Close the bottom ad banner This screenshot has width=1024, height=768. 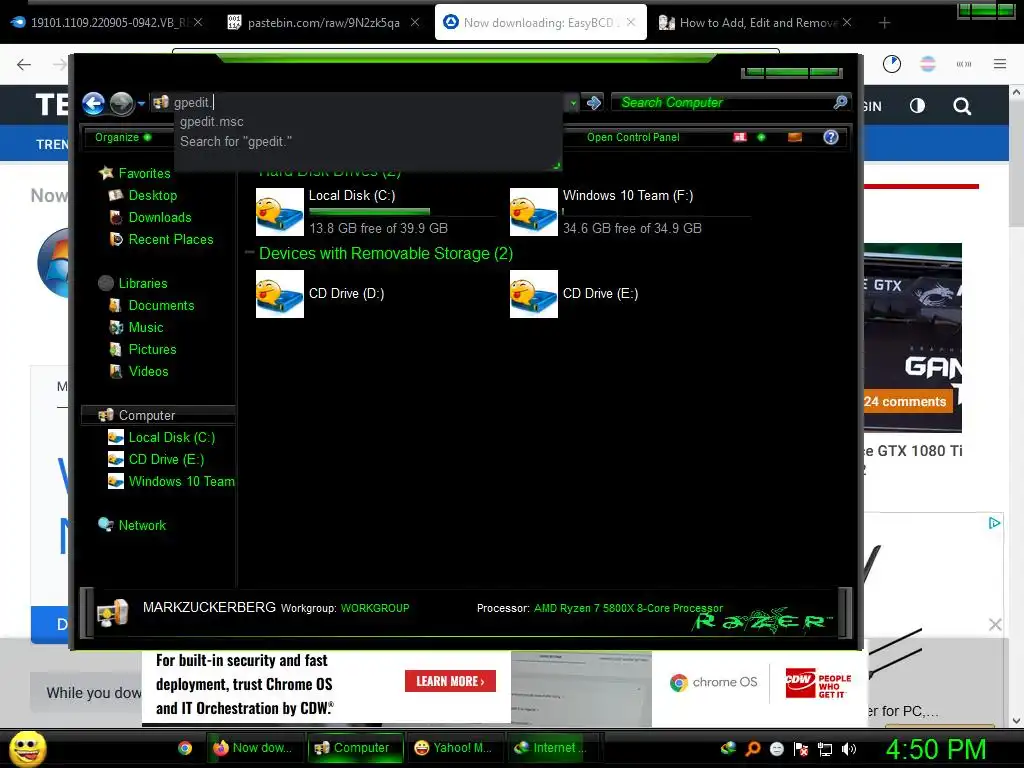click(995, 625)
